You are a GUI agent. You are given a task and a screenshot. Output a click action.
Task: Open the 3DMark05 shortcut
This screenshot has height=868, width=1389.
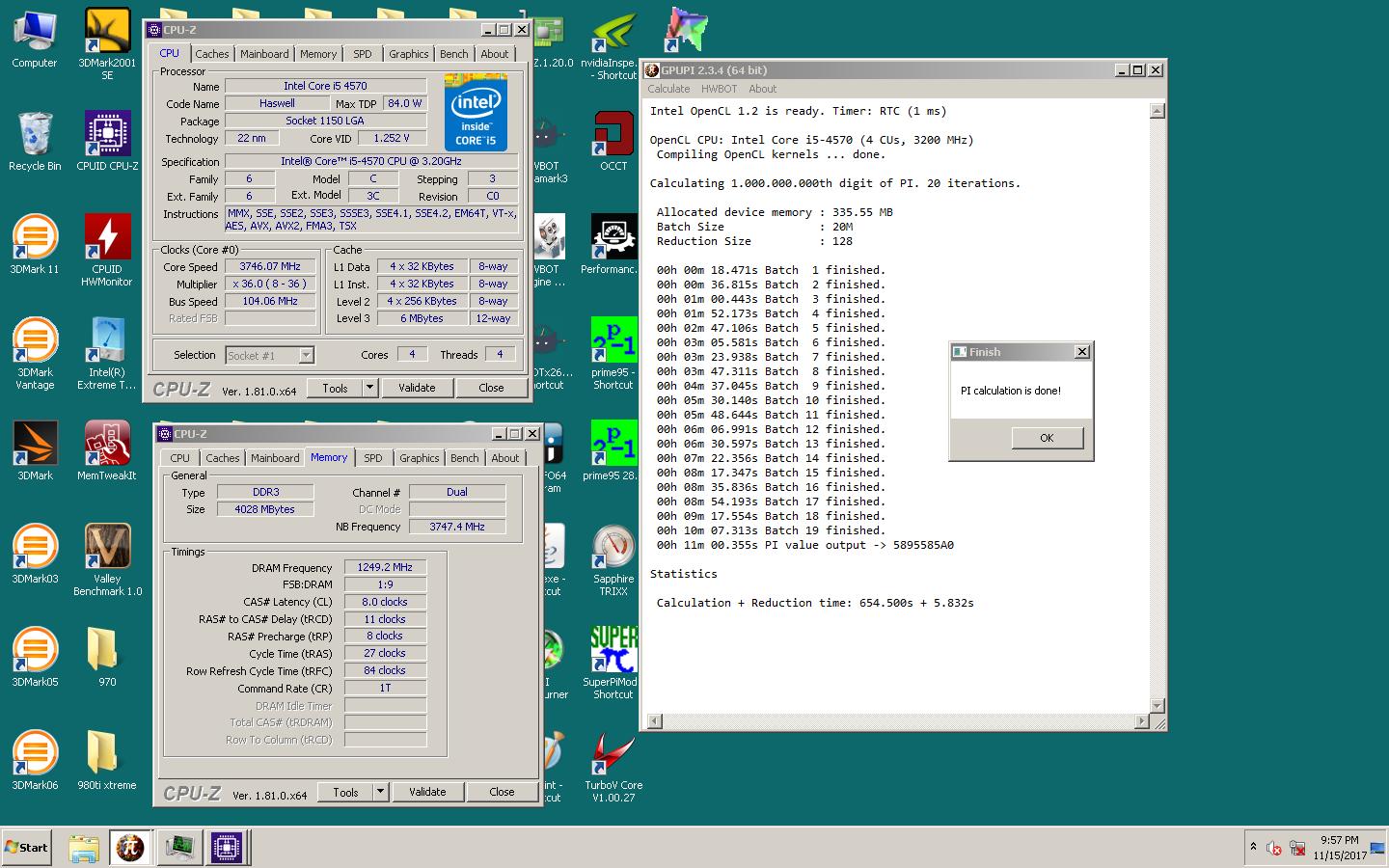(35, 657)
